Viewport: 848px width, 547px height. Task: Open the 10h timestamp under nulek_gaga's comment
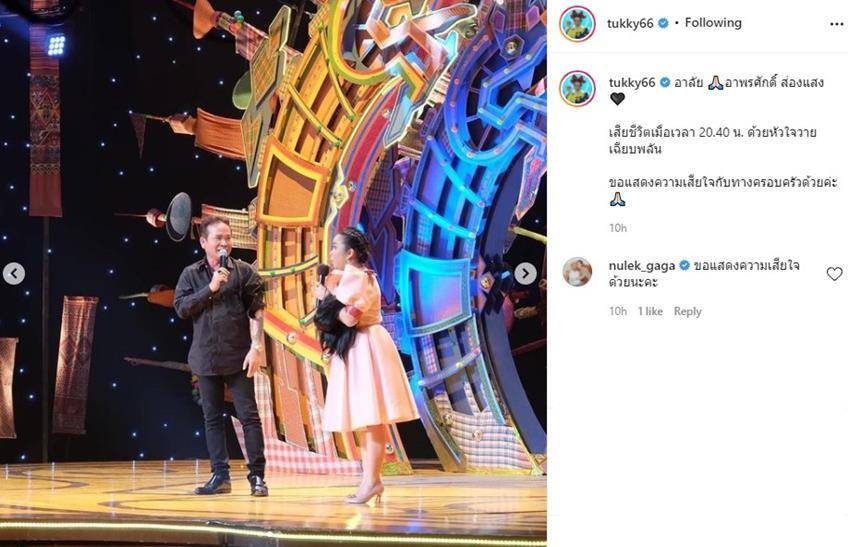pyautogui.click(x=618, y=311)
